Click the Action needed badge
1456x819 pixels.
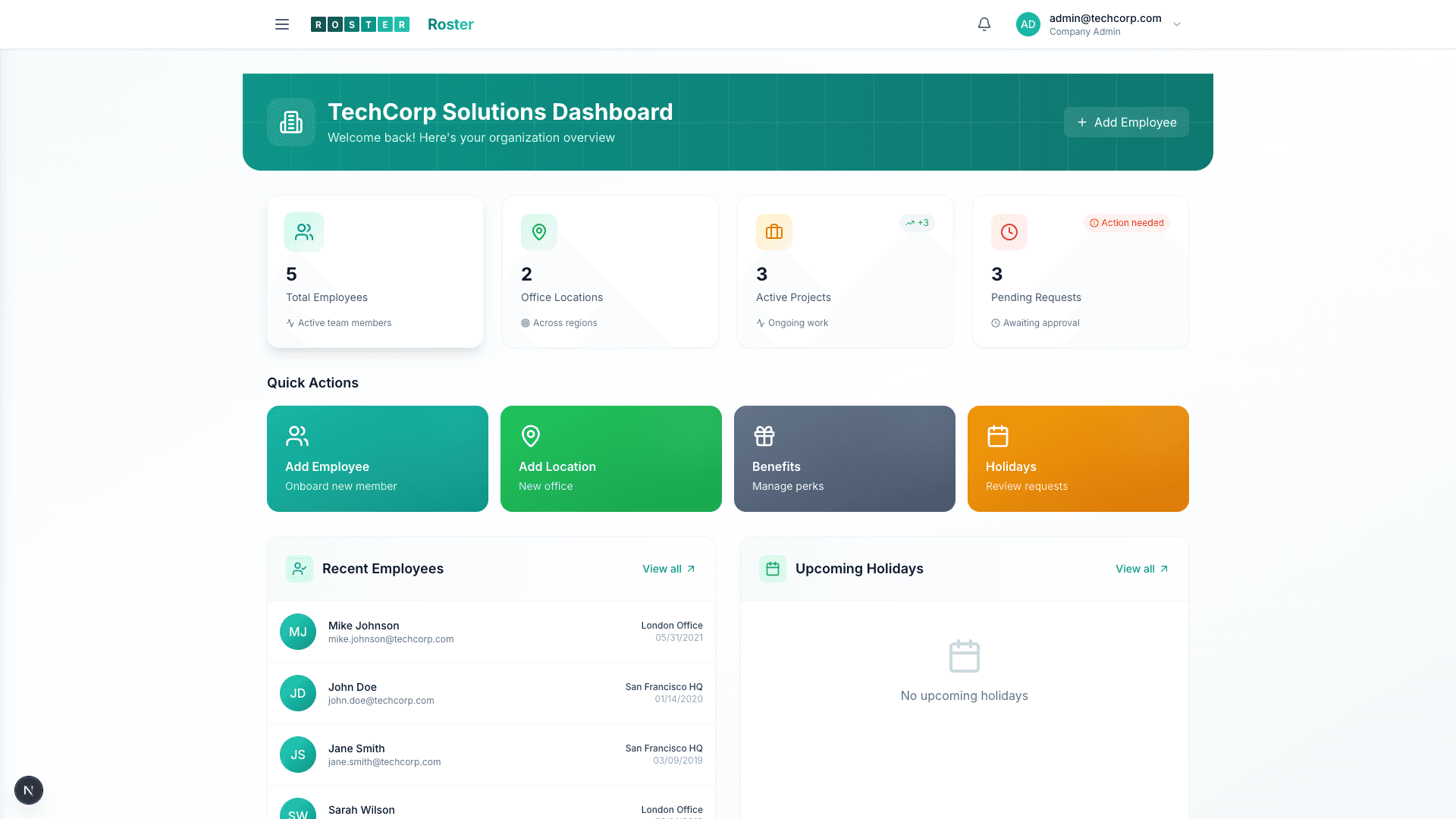coord(1127,223)
